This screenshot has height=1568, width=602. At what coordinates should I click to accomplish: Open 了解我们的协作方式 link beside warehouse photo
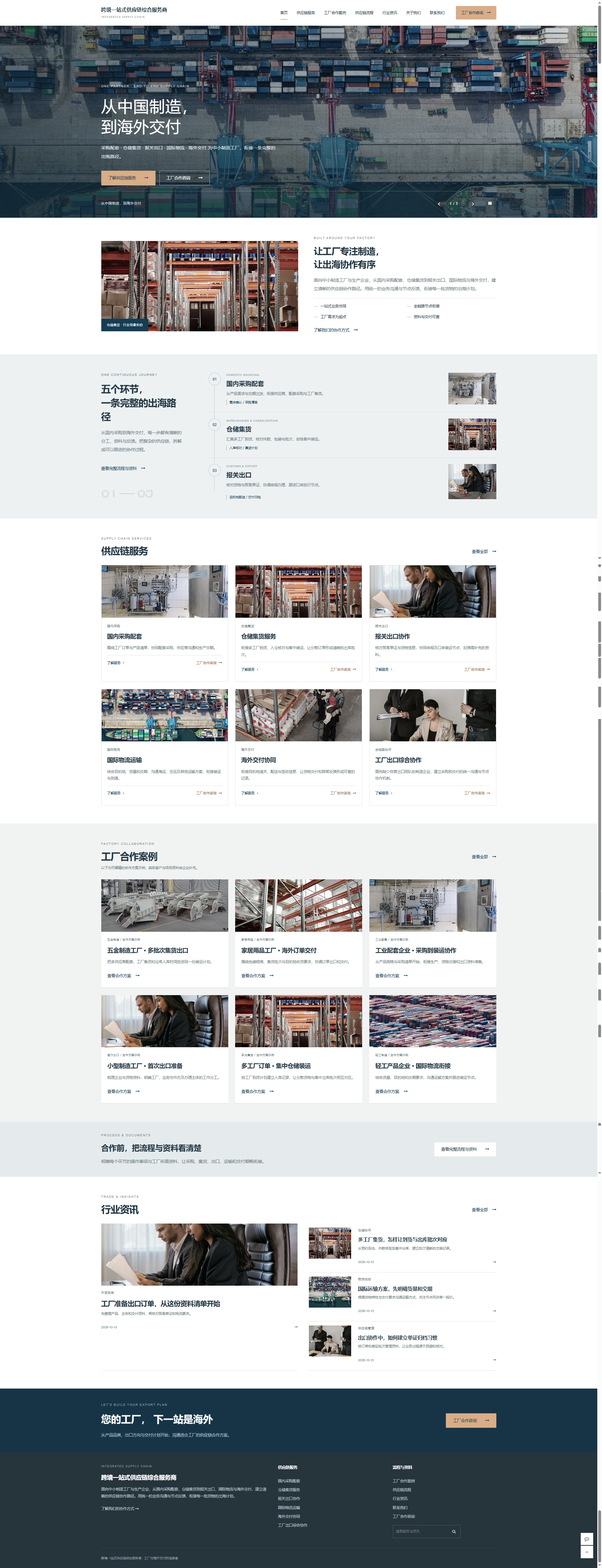click(336, 330)
